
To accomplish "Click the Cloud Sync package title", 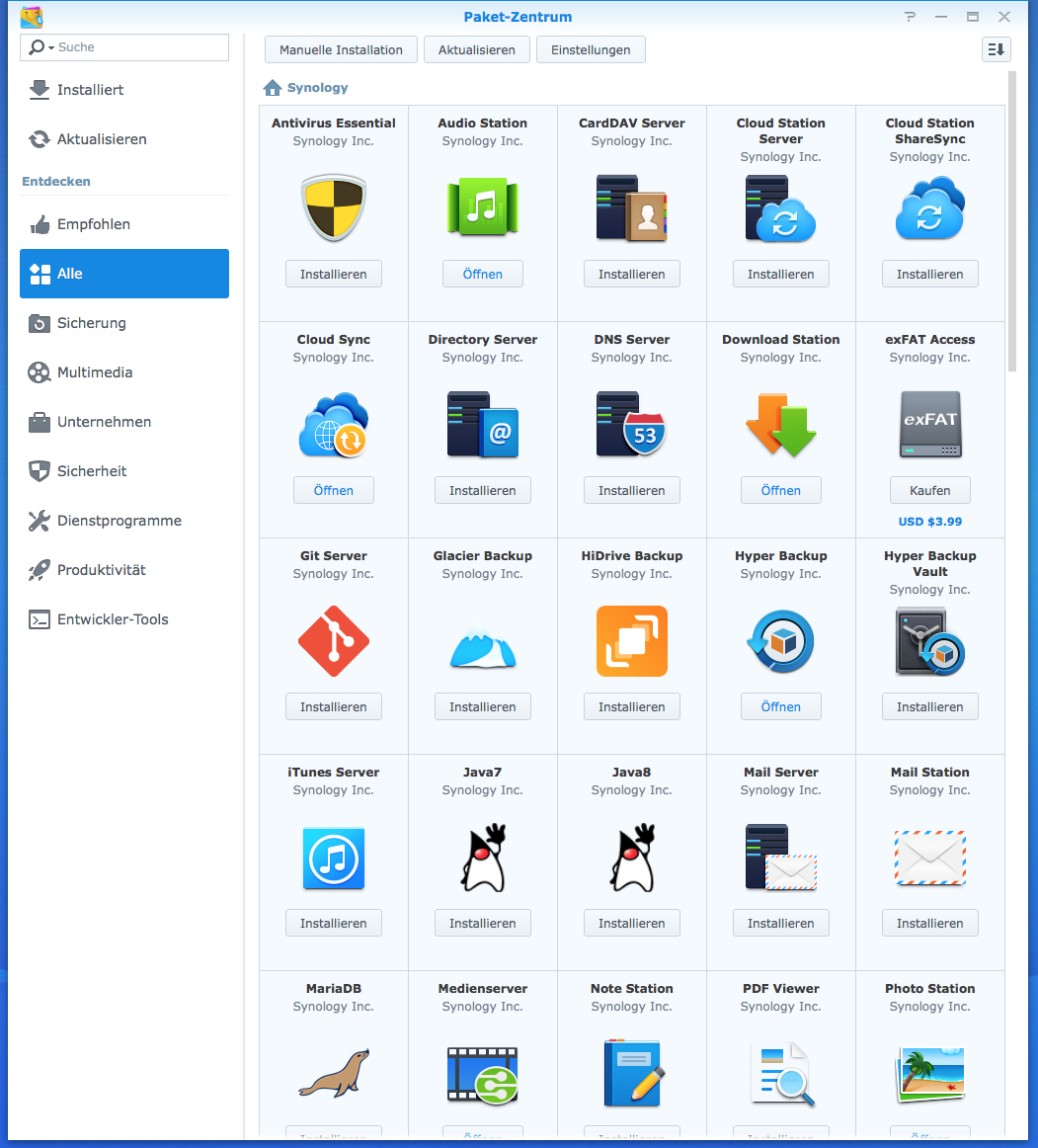I will point(334,340).
